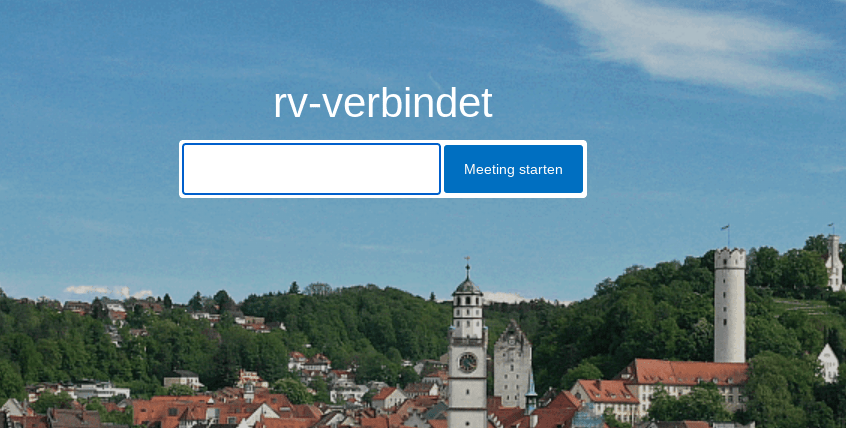Click the small green-spired turret near bottom center
This screenshot has height=428, width=846.
(531, 393)
